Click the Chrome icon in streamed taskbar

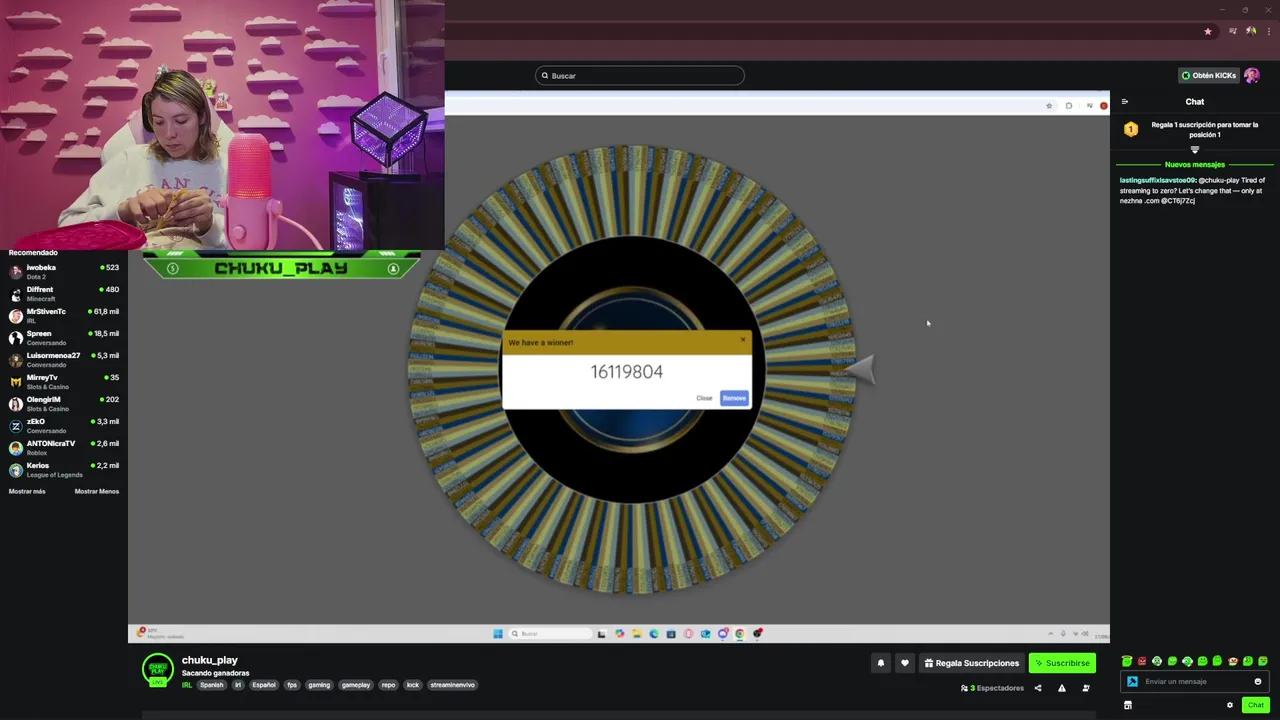click(740, 634)
